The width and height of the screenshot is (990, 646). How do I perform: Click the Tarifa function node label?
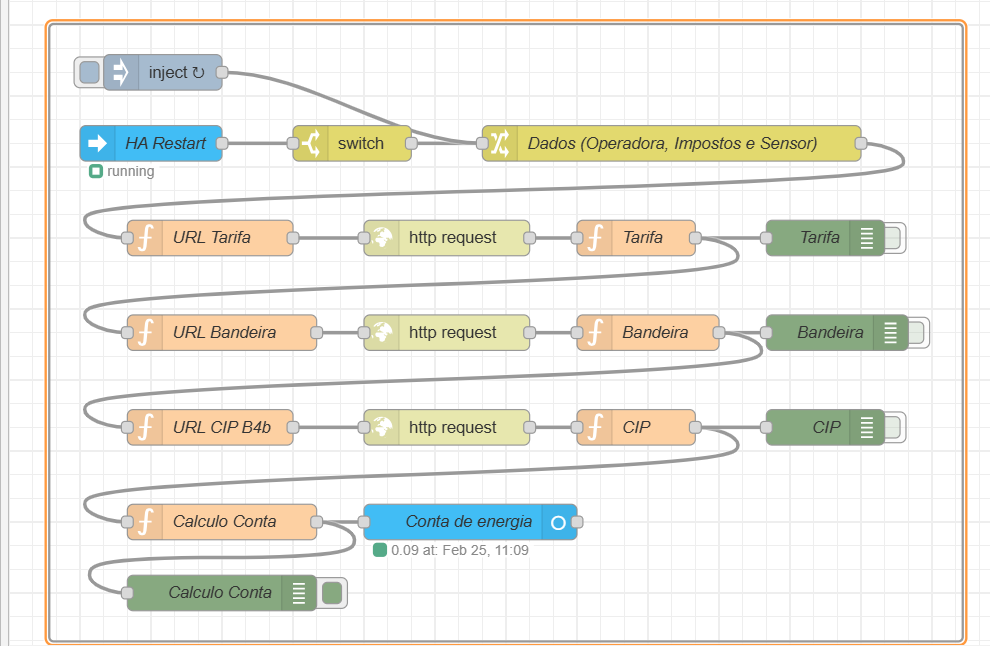click(643, 237)
